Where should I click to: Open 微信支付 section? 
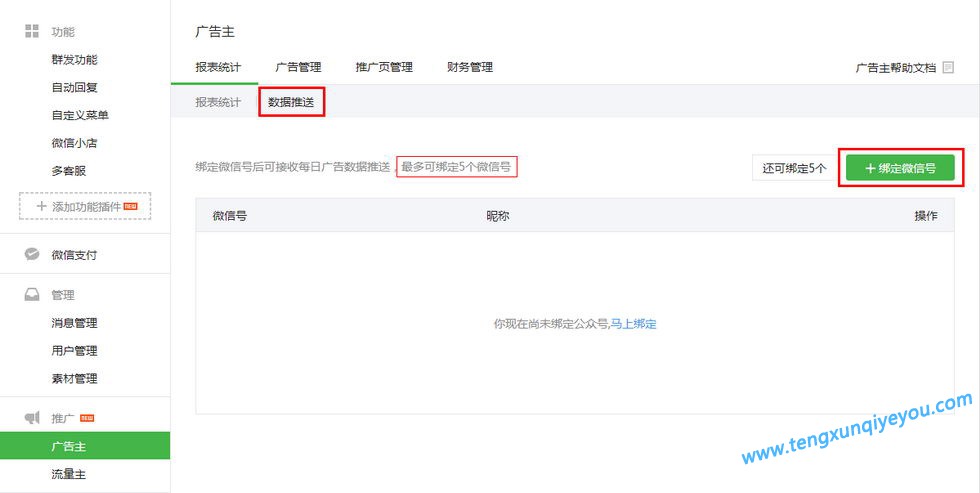(74, 255)
